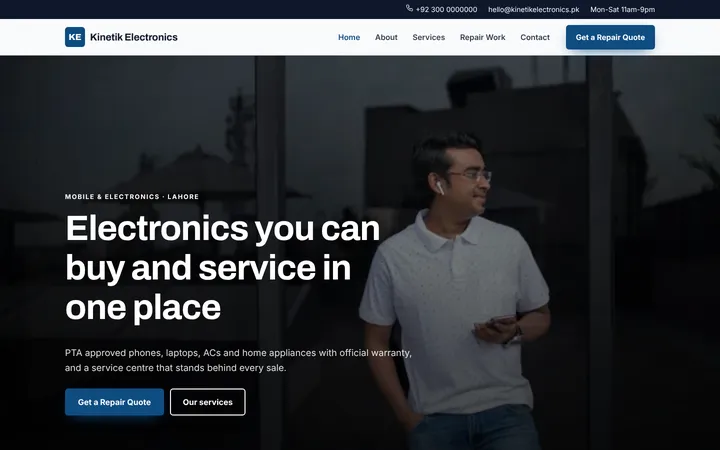720x450 pixels.
Task: Call the +92 300 0000000 number
Action: 446,9
